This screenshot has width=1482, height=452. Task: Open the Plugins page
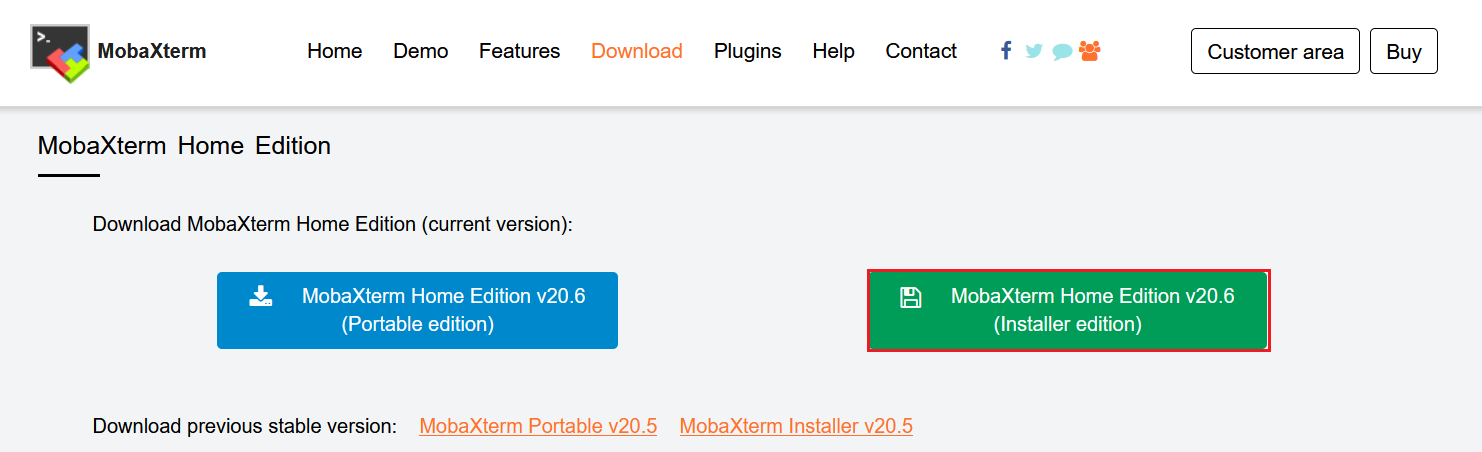[x=747, y=51]
